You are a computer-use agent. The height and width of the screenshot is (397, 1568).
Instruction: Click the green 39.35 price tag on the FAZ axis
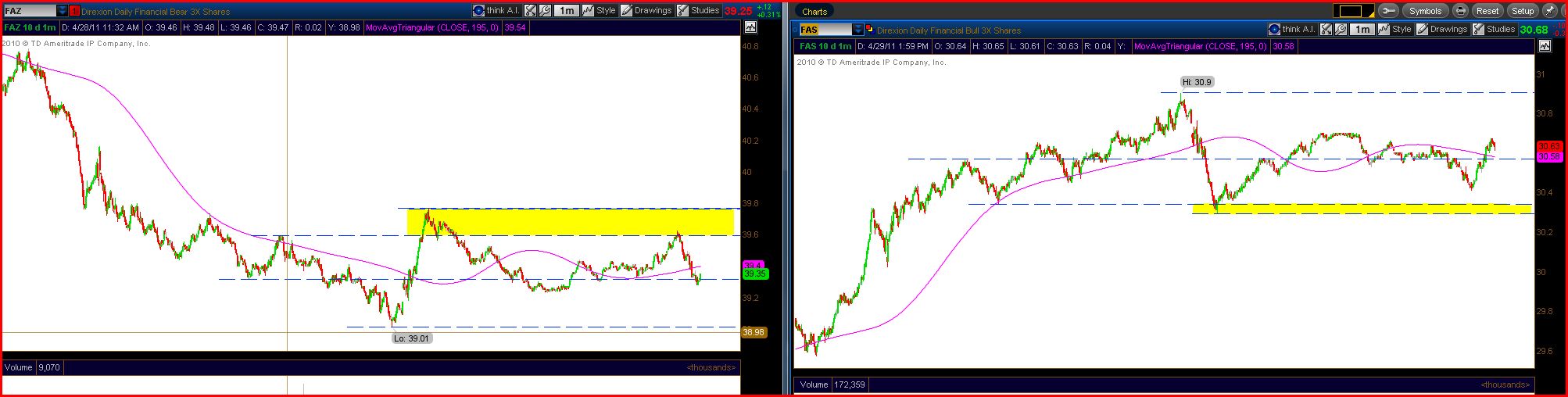(755, 274)
